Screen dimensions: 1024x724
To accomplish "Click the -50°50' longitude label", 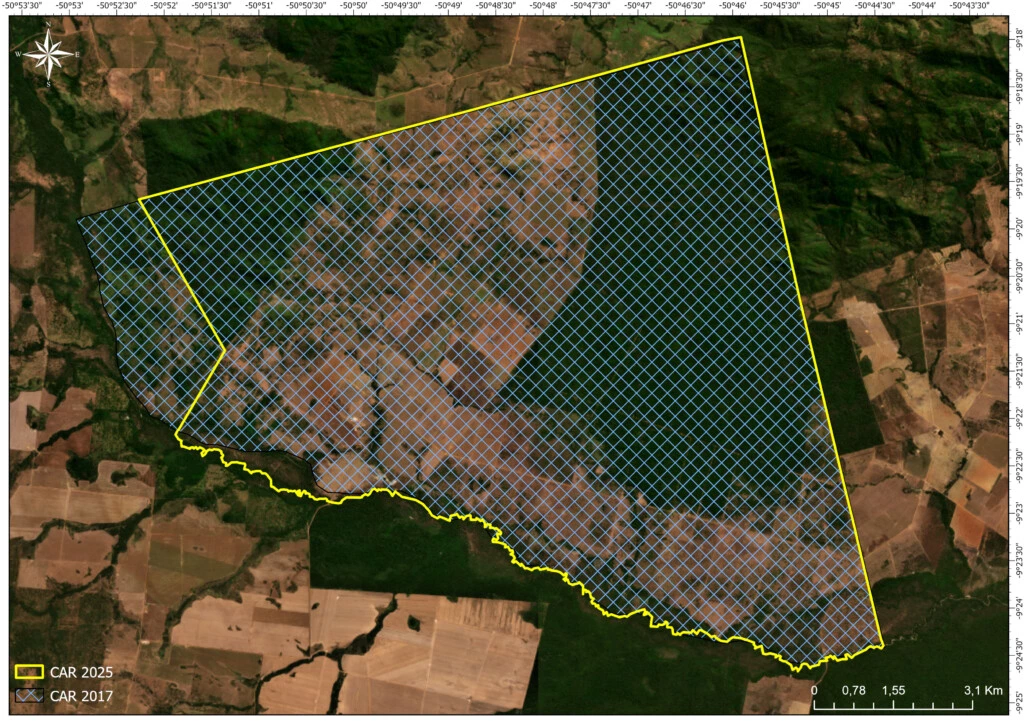I will pyautogui.click(x=353, y=5).
